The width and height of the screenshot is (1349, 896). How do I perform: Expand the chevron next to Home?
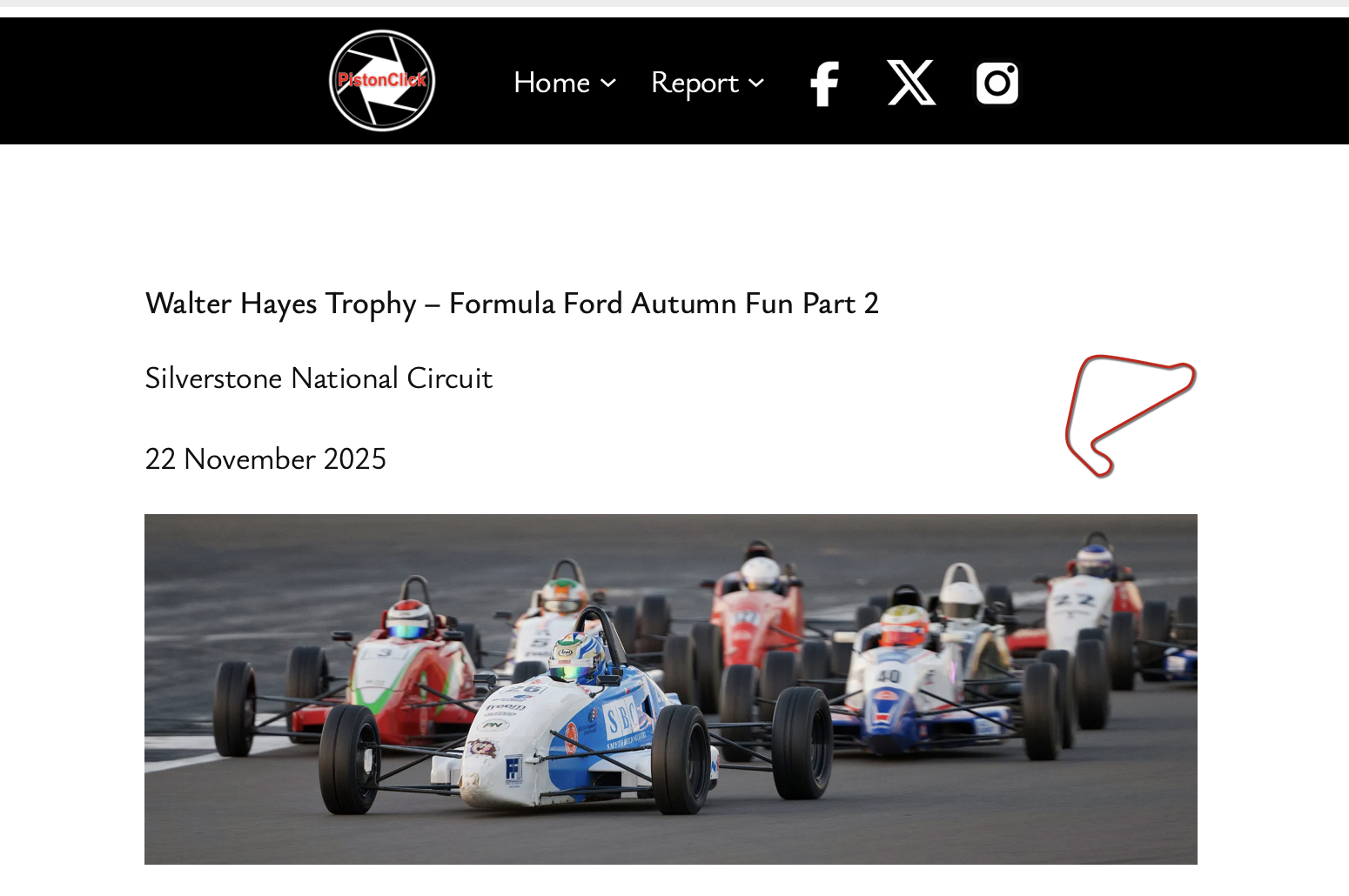point(608,83)
